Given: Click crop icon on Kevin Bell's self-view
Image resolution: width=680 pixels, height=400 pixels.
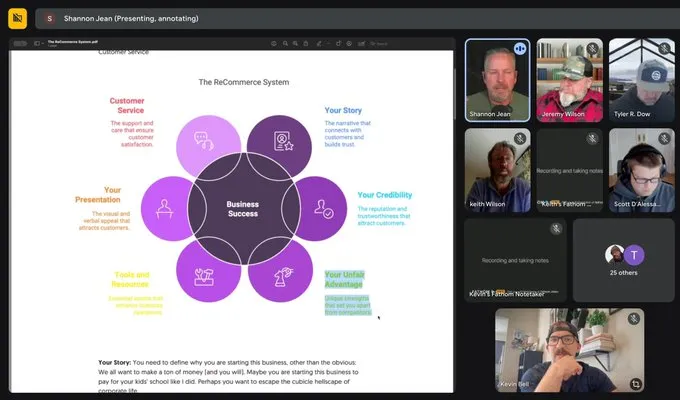Looking at the screenshot, I should [x=636, y=383].
